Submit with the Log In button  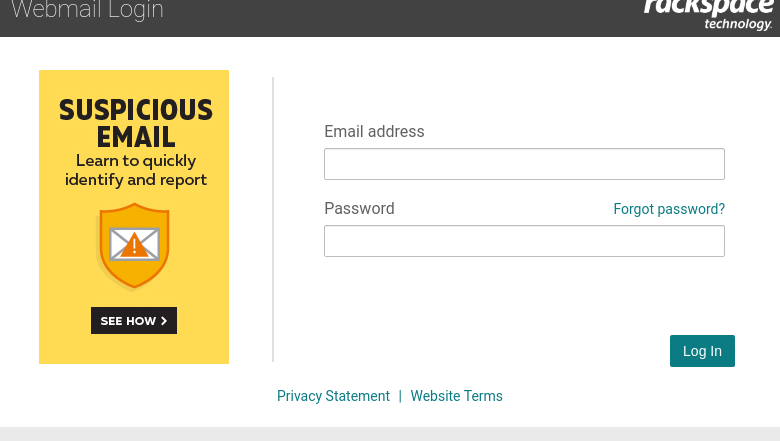pyautogui.click(x=702, y=351)
